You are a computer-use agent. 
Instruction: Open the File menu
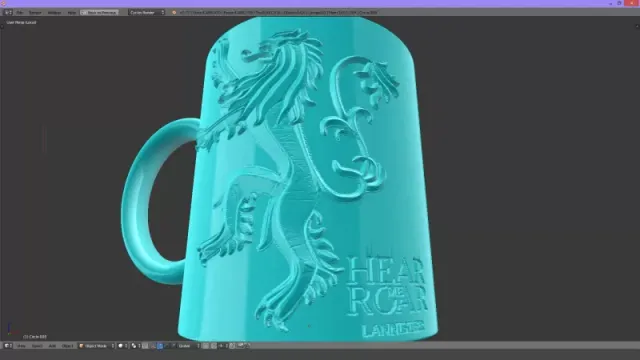pos(20,13)
